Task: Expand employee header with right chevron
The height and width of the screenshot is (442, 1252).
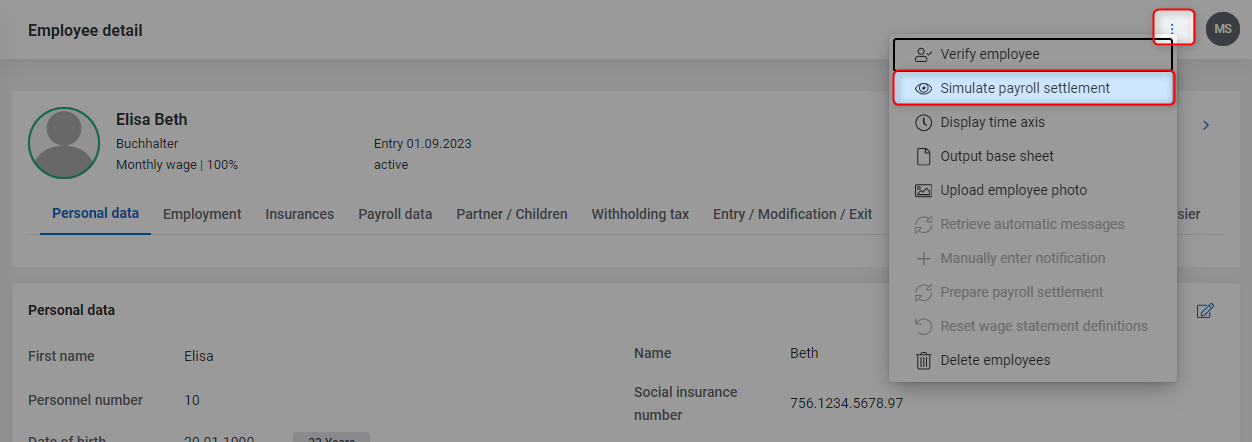Action: click(1206, 125)
